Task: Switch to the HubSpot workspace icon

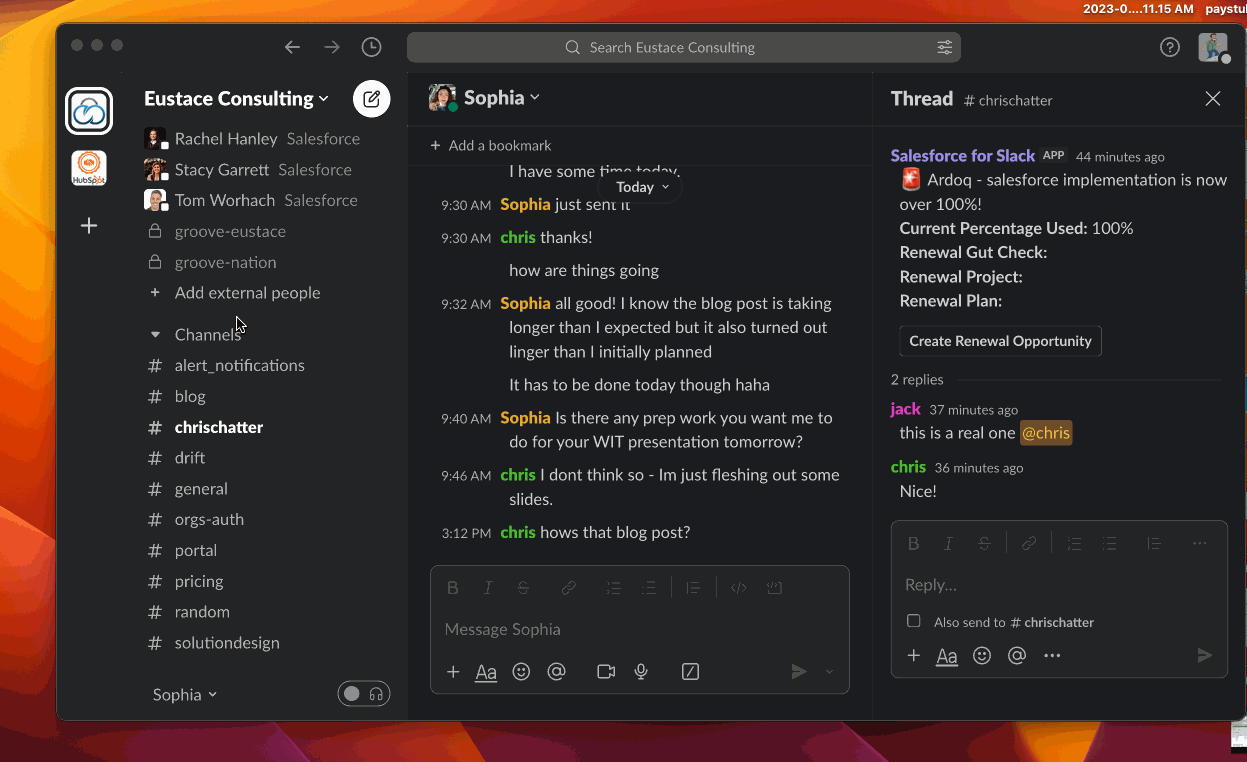Action: coord(89,168)
